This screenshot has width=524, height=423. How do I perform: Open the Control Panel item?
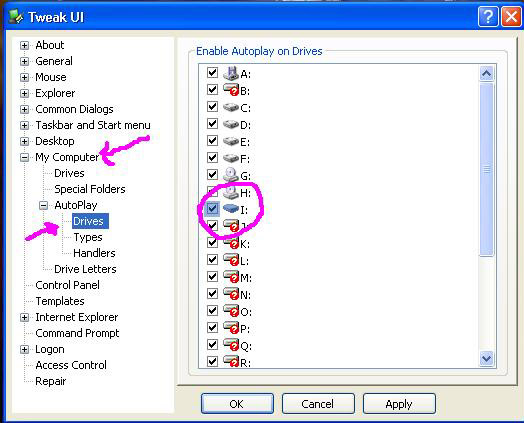pos(68,285)
